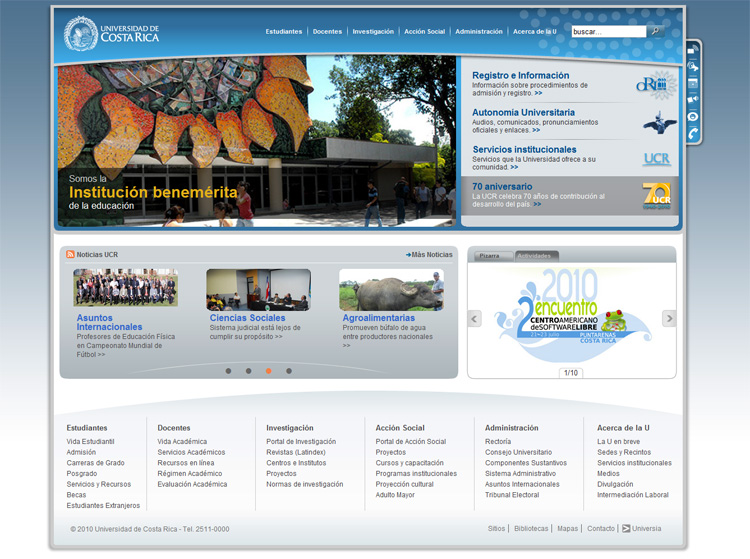
Task: Open Revistas (Latindex) footer link
Action: 296,452
